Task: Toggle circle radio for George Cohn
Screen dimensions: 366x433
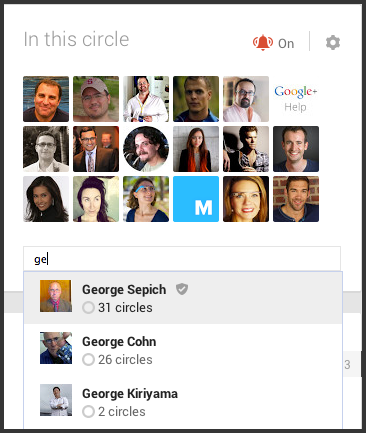Action: pyautogui.click(x=88, y=359)
